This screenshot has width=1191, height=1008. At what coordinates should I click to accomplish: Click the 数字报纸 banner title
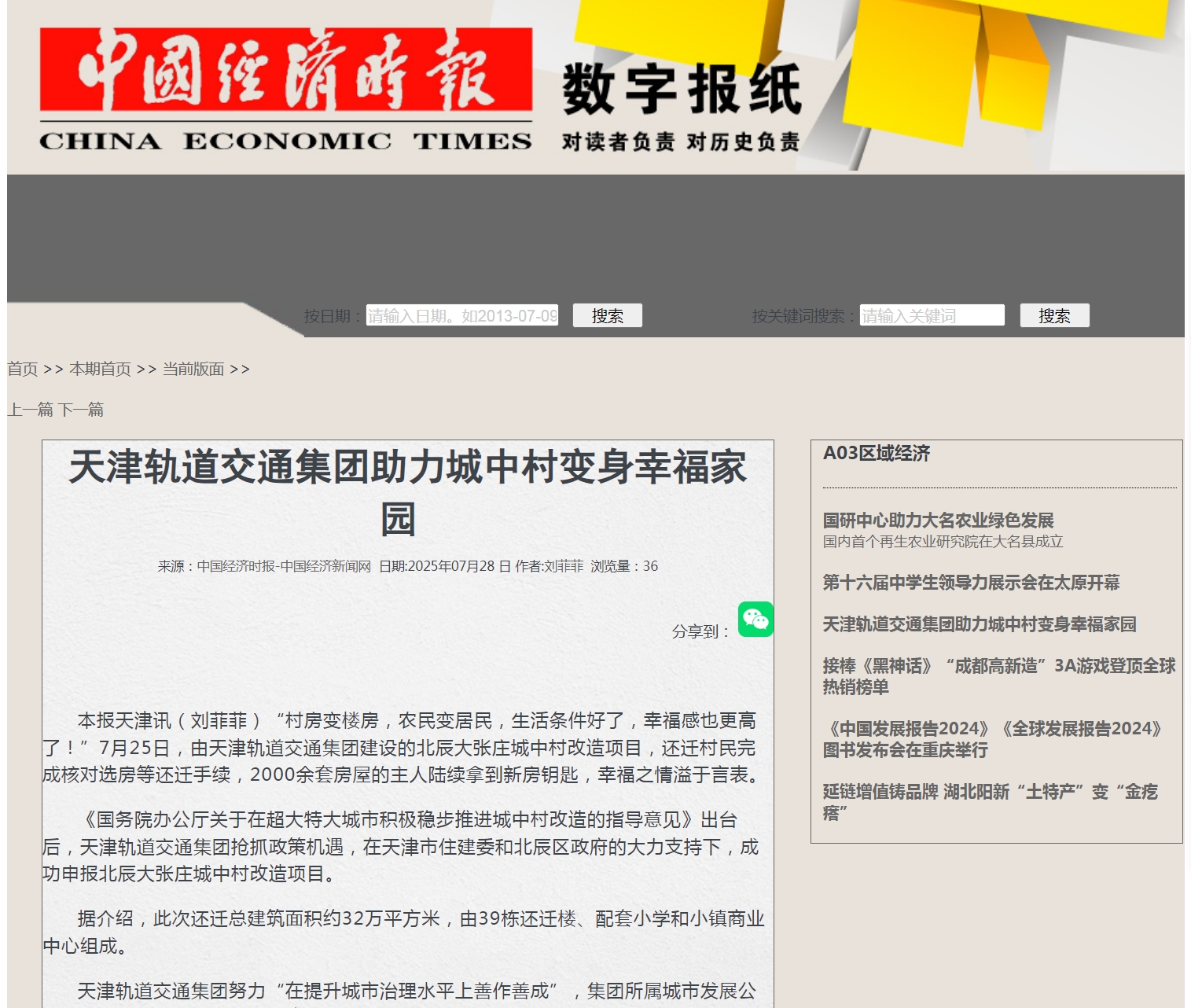[682, 89]
